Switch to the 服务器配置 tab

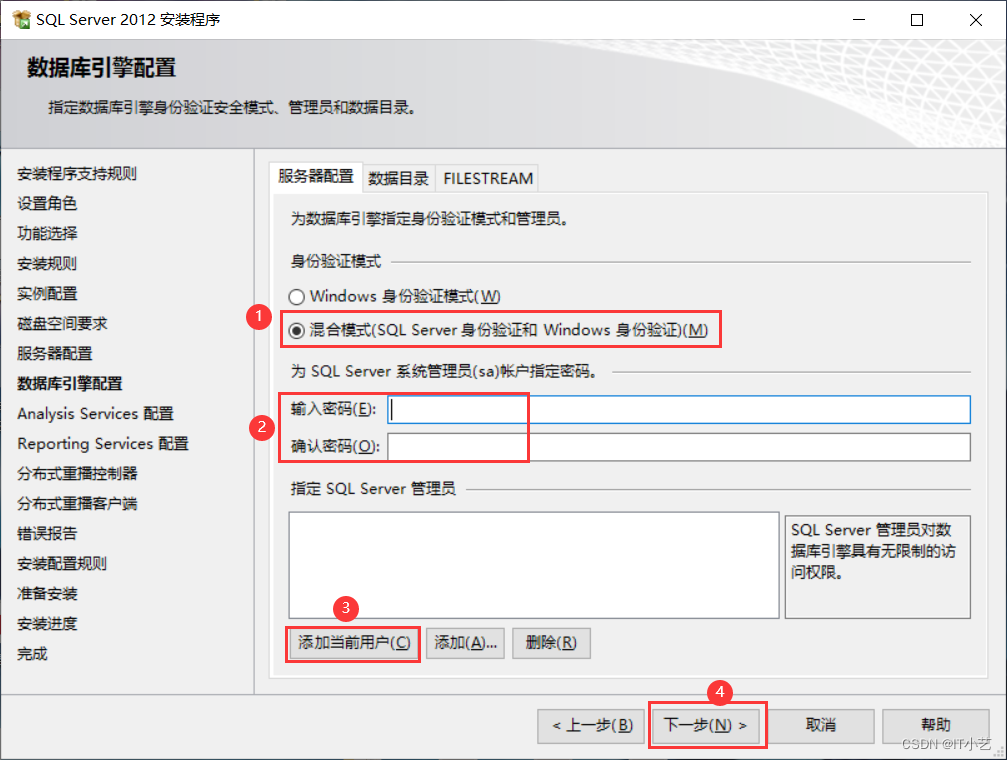(315, 176)
